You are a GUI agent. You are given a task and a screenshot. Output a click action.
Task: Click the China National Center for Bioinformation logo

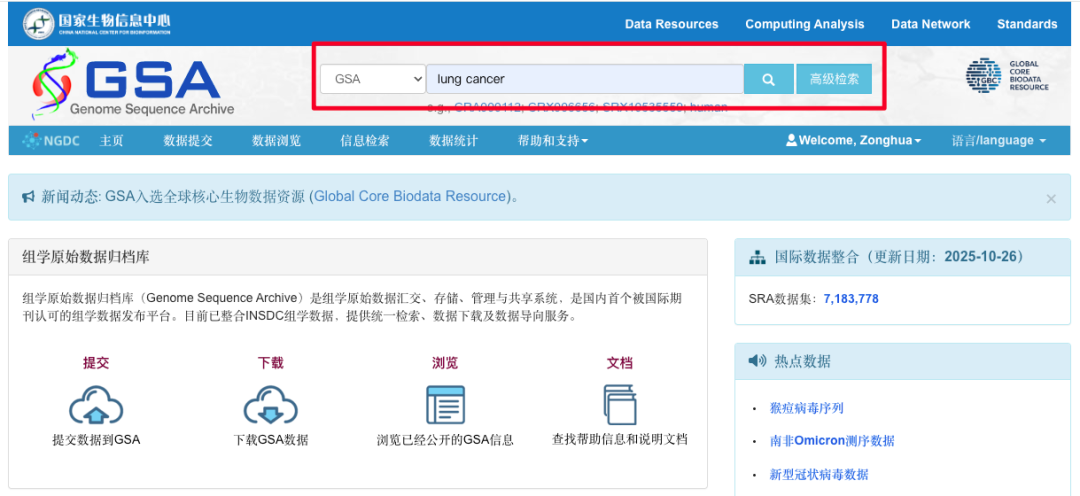tap(96, 23)
